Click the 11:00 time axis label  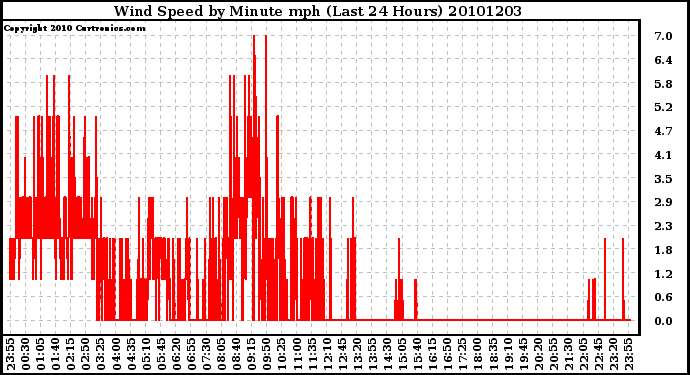point(297,355)
